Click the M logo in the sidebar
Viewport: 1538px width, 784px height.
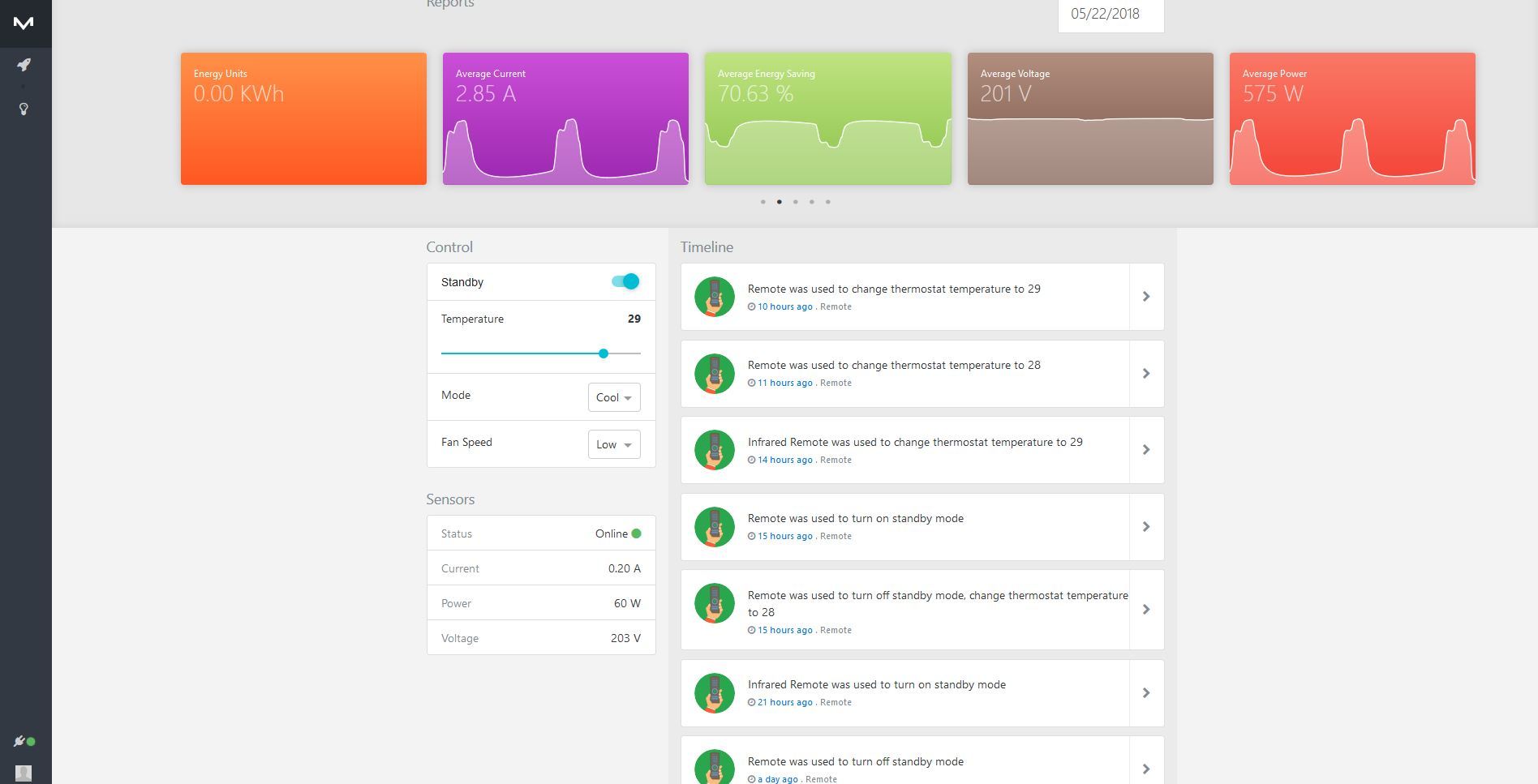coord(24,23)
